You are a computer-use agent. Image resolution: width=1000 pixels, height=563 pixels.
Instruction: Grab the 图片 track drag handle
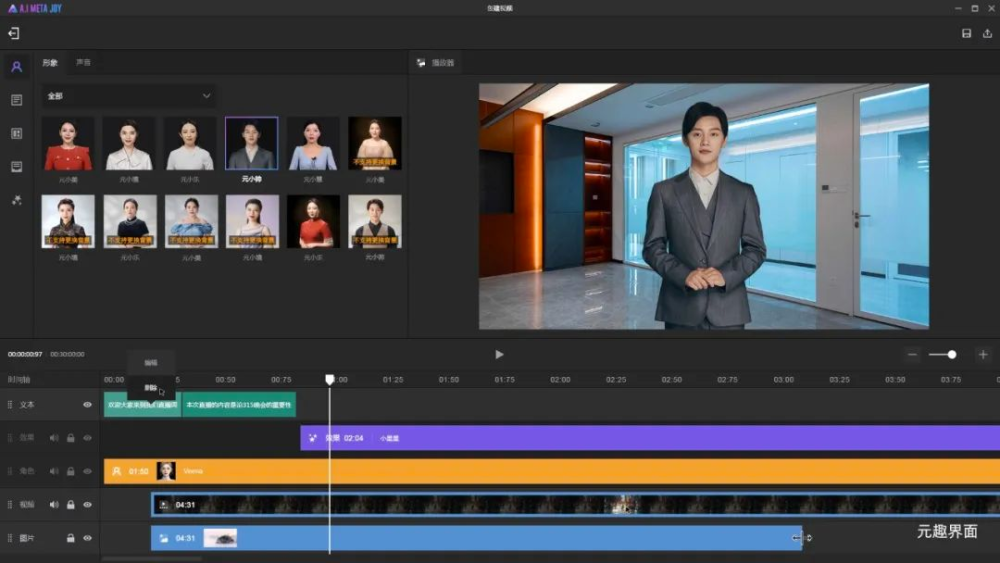10,538
